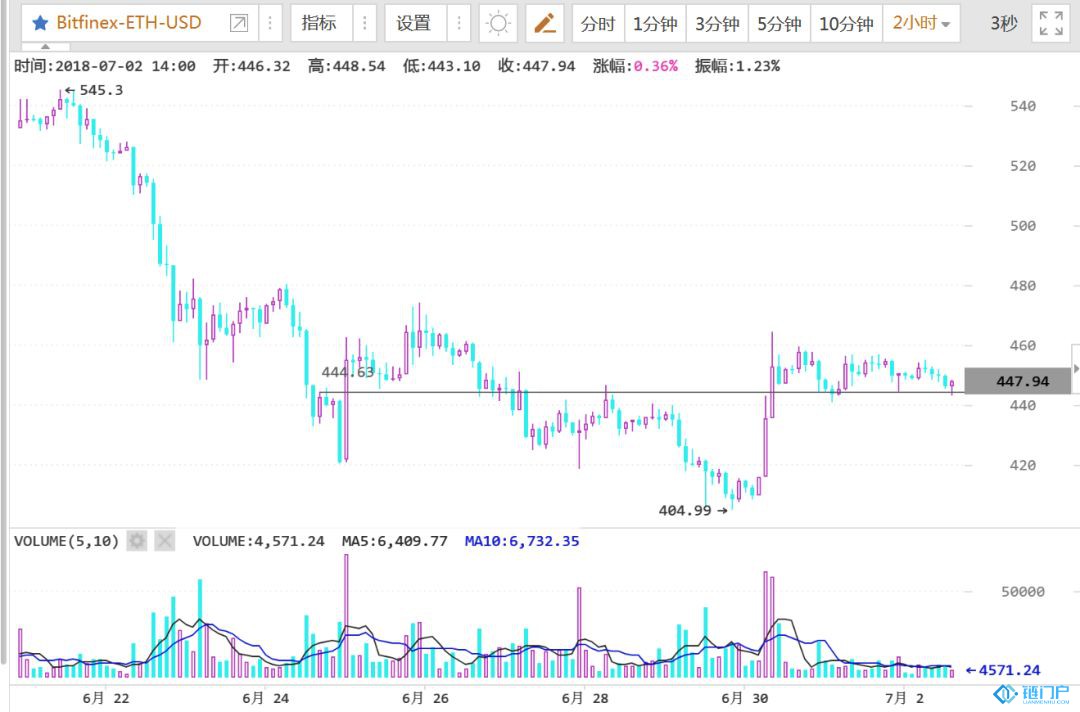Click the 振幅:1.23% amplitude text
The width and height of the screenshot is (1080, 712).
[737, 66]
